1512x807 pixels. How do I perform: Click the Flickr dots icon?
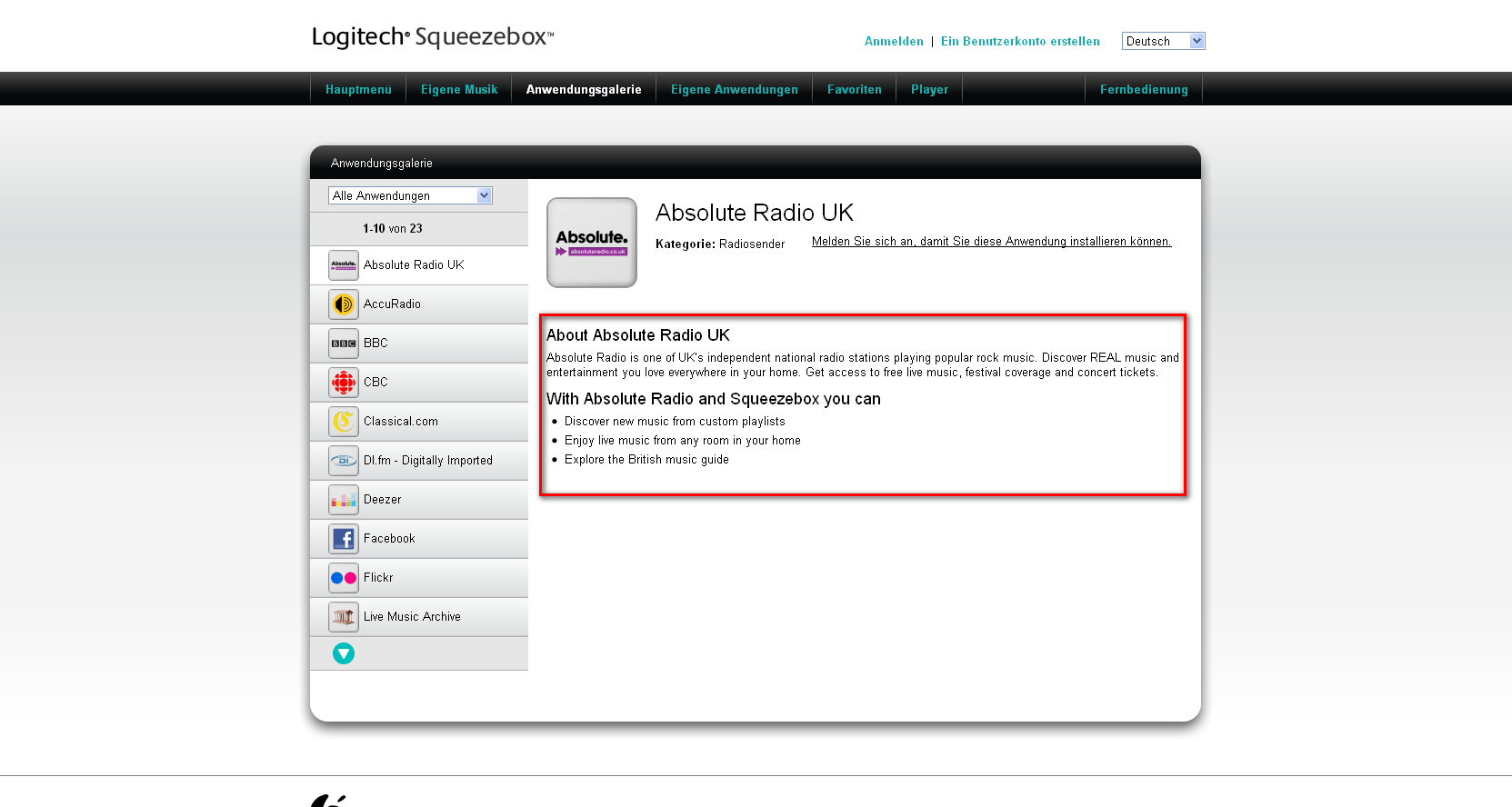coord(343,578)
